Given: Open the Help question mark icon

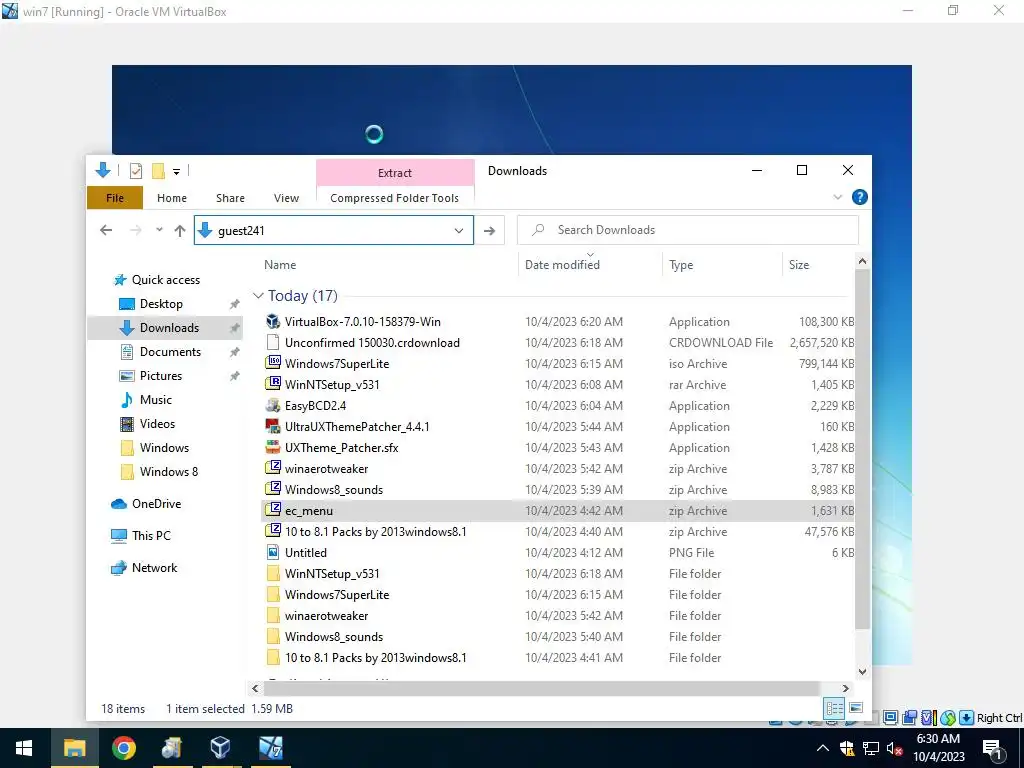Looking at the screenshot, I should (859, 197).
